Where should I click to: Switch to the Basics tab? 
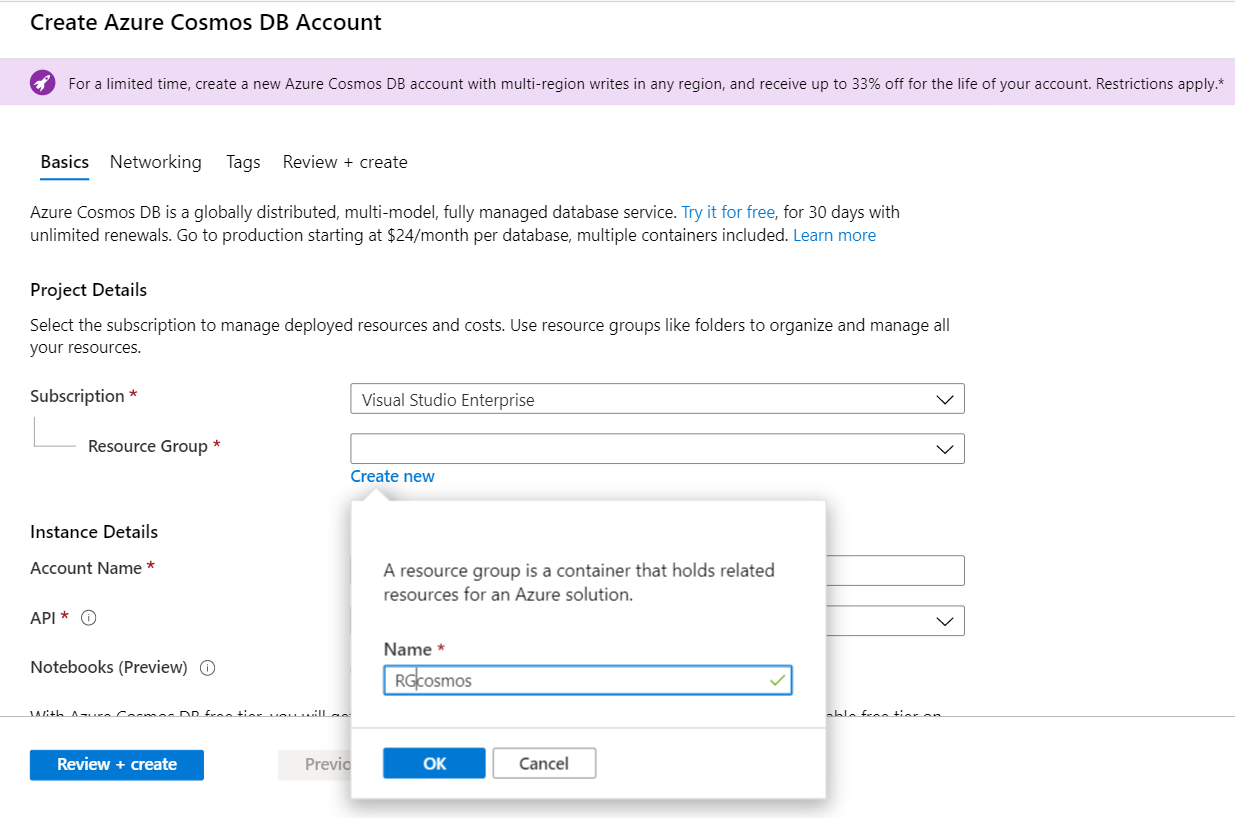(x=64, y=162)
